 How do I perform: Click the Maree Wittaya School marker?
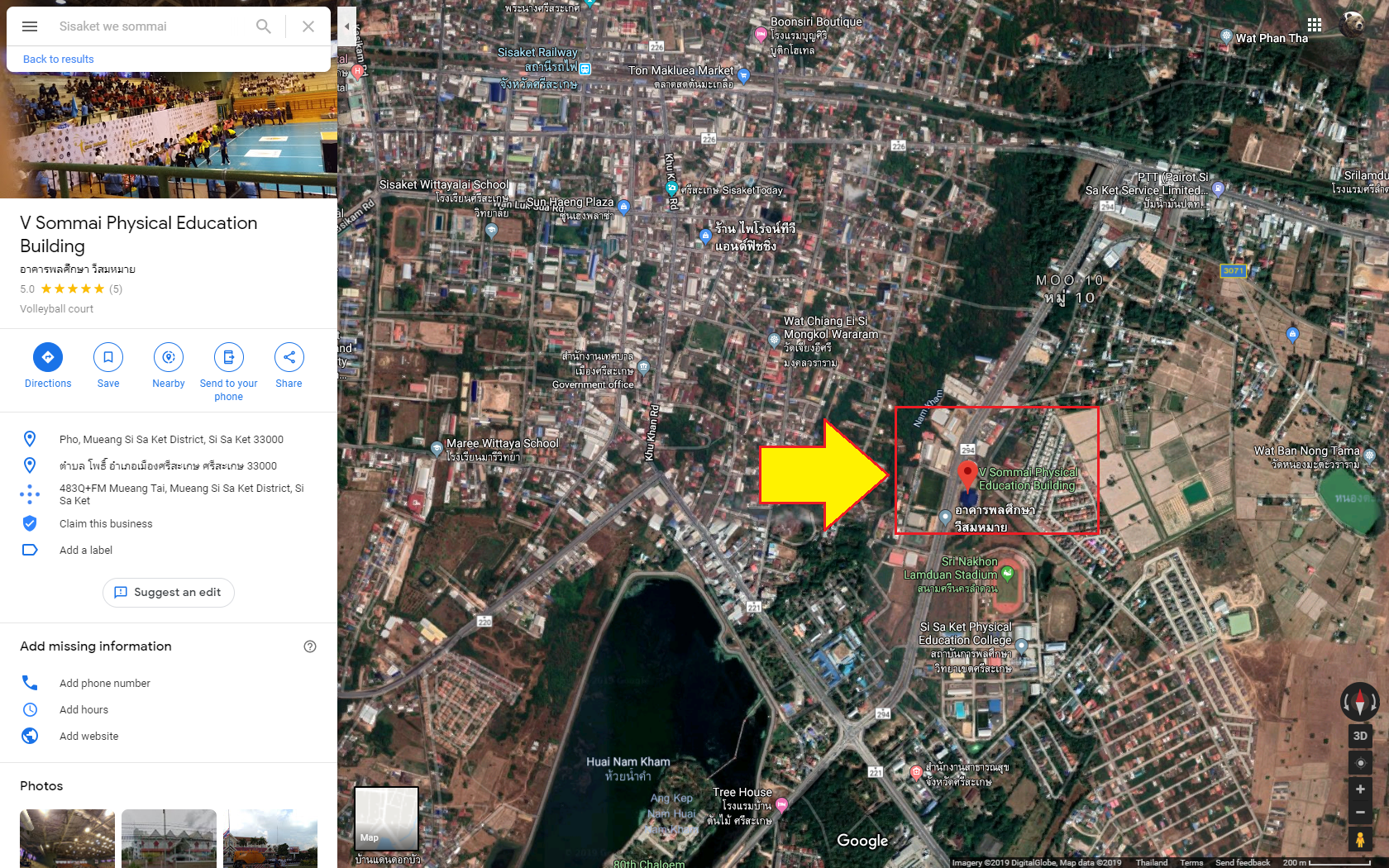437,449
